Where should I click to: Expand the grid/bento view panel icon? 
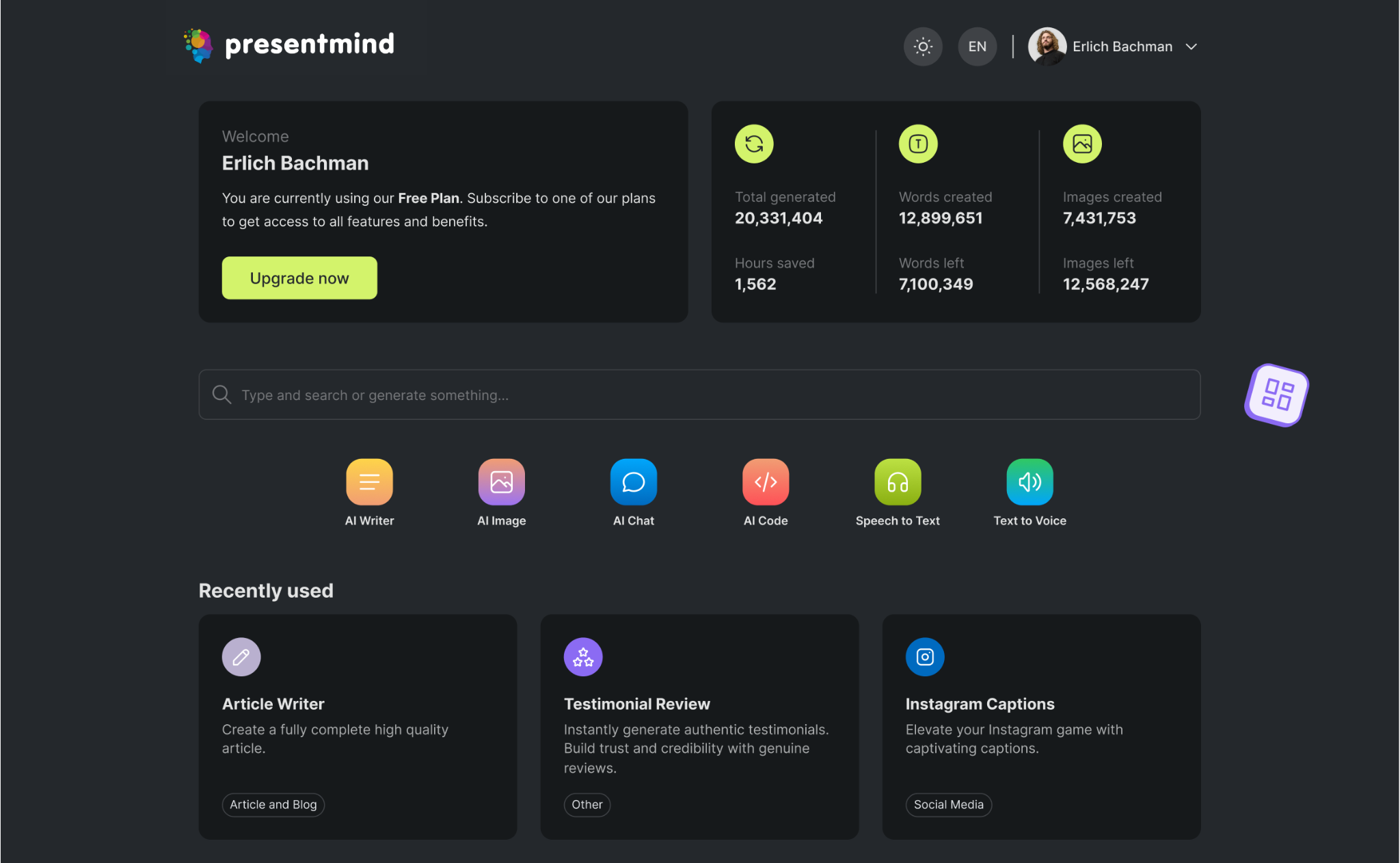click(1278, 393)
